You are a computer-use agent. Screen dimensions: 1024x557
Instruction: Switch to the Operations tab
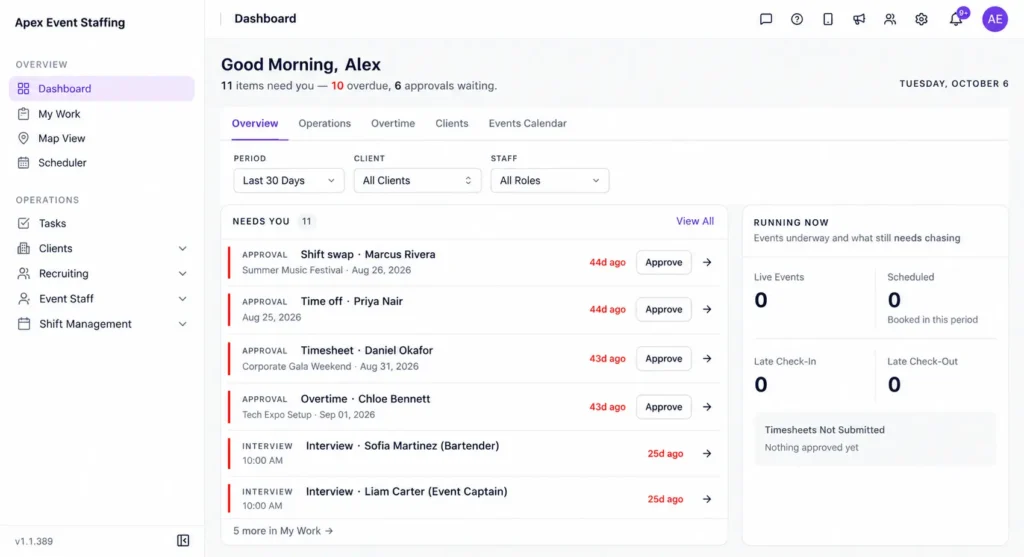pos(325,123)
